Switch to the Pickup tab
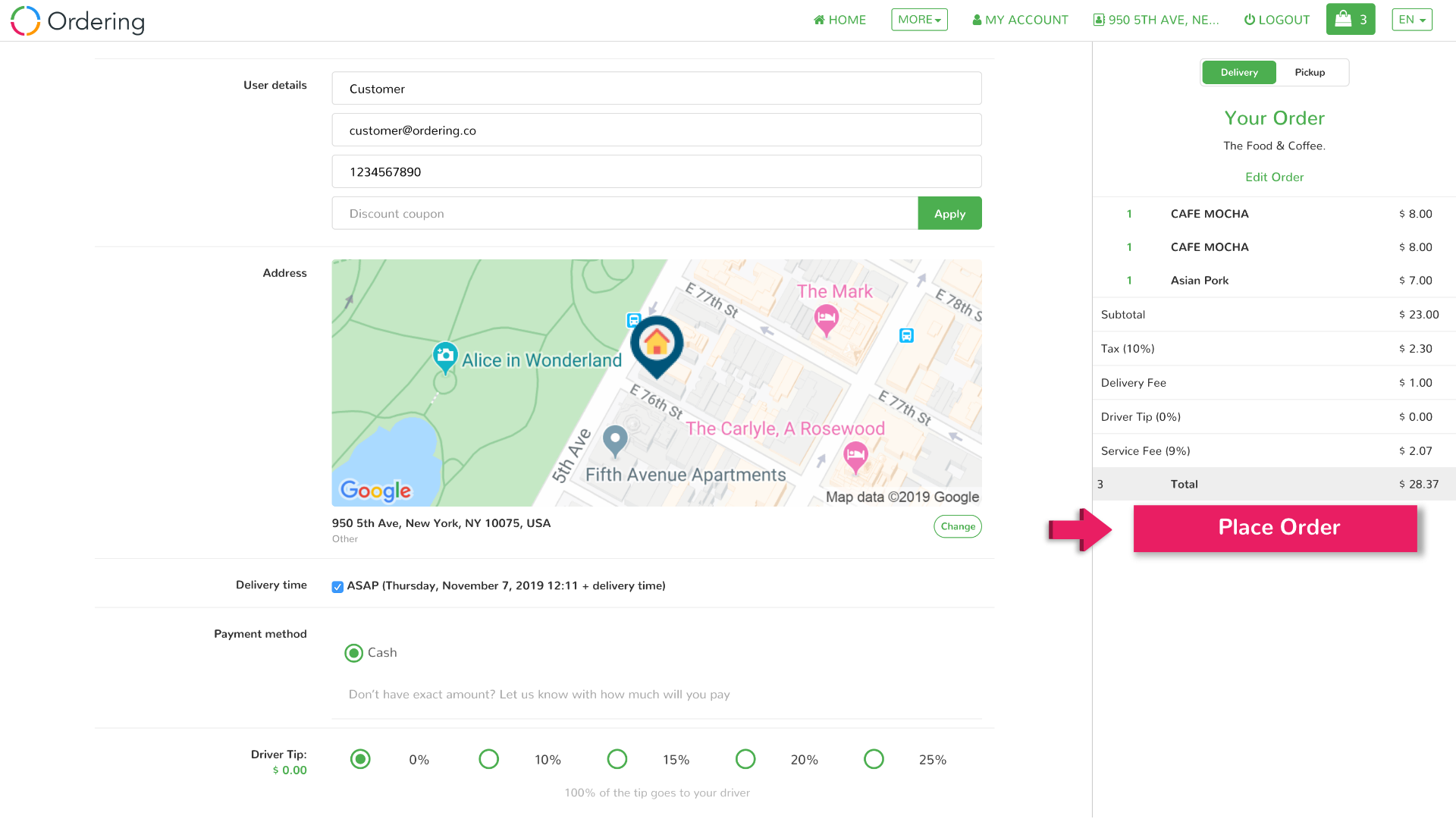Viewport: 1456px width, 819px height. point(1310,72)
